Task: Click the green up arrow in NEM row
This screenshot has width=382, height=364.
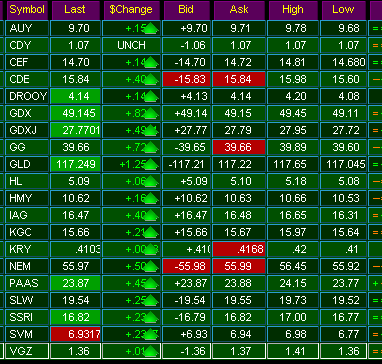Action: [151, 266]
